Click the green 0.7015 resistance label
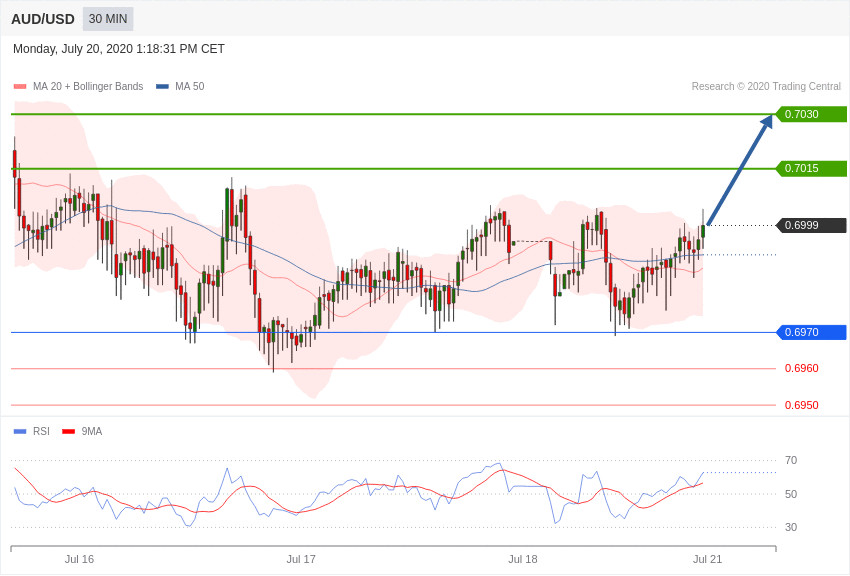The width and height of the screenshot is (850, 576). pyautogui.click(x=810, y=169)
